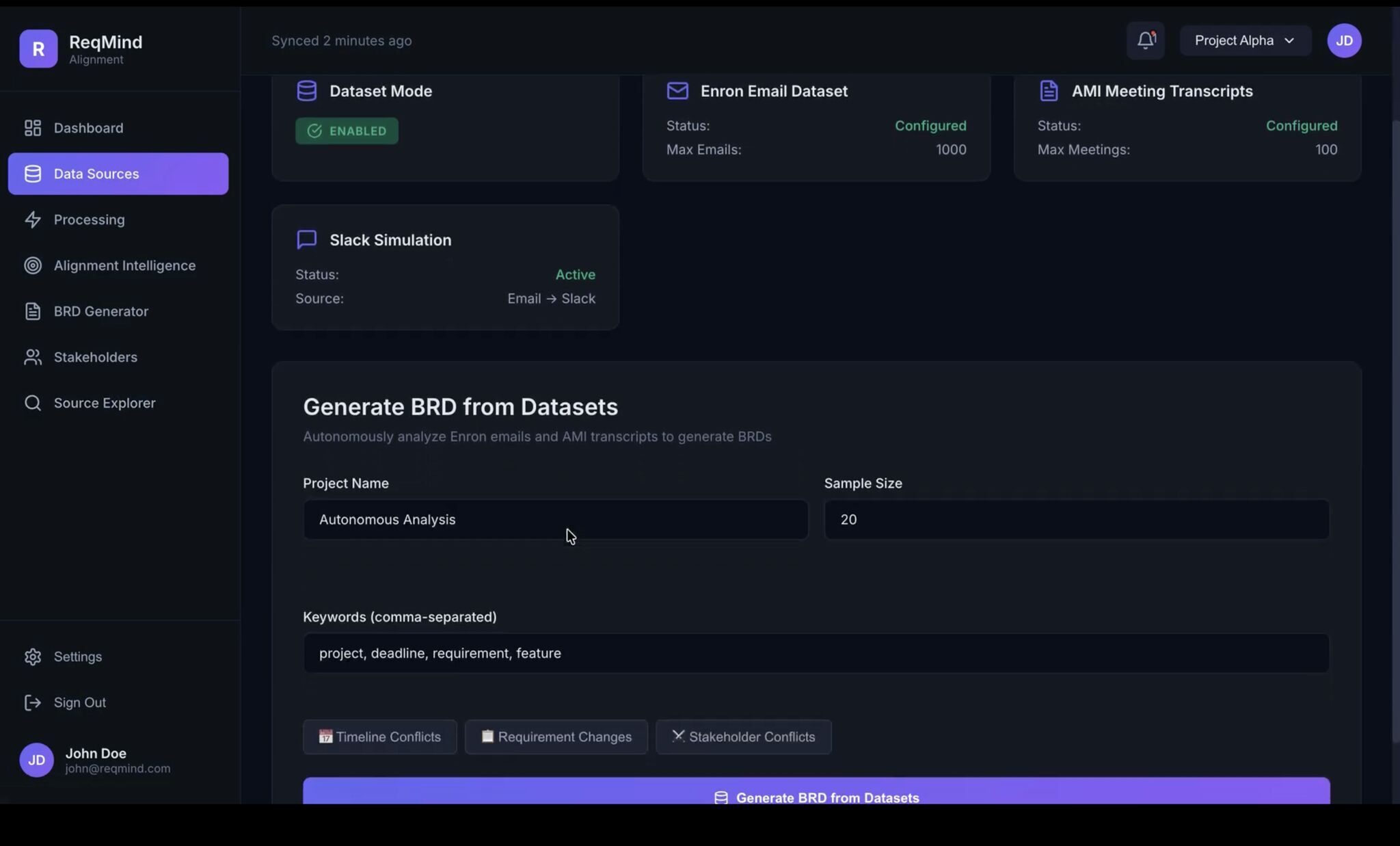Click the 'Slack Simulation' title
Viewport: 1400px width, 846px height.
coord(390,240)
